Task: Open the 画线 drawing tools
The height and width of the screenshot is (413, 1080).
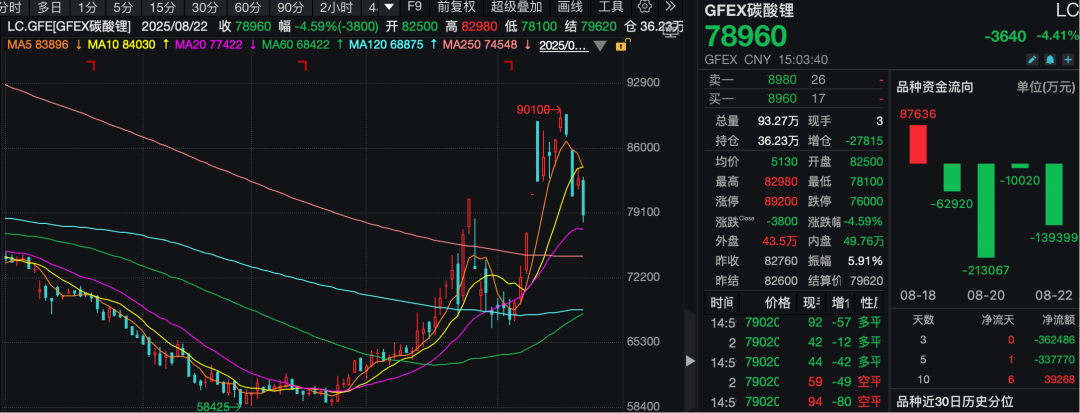Action: (x=570, y=8)
